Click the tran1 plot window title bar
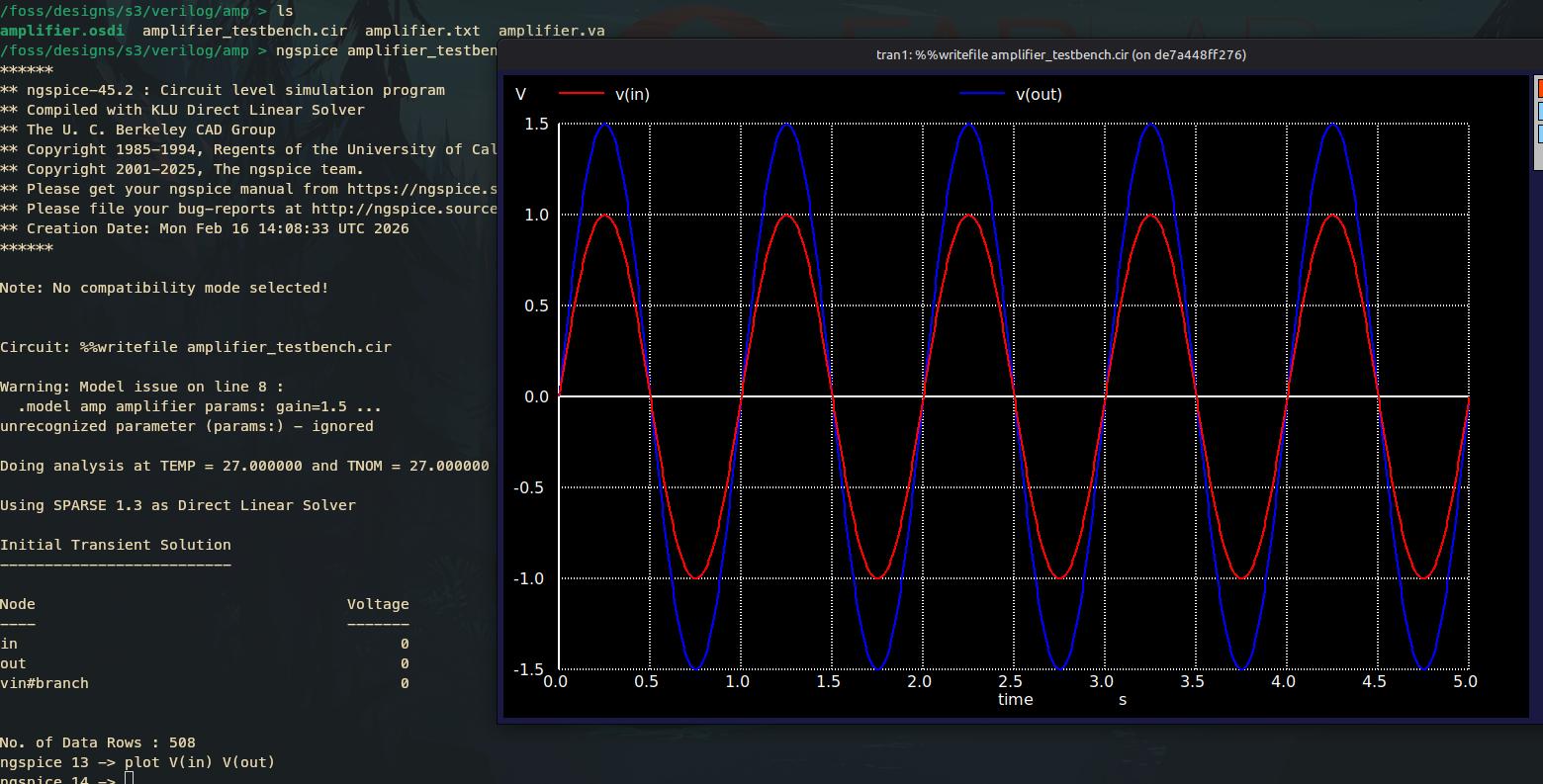Viewport: 1543px width, 784px height. [x=1060, y=54]
